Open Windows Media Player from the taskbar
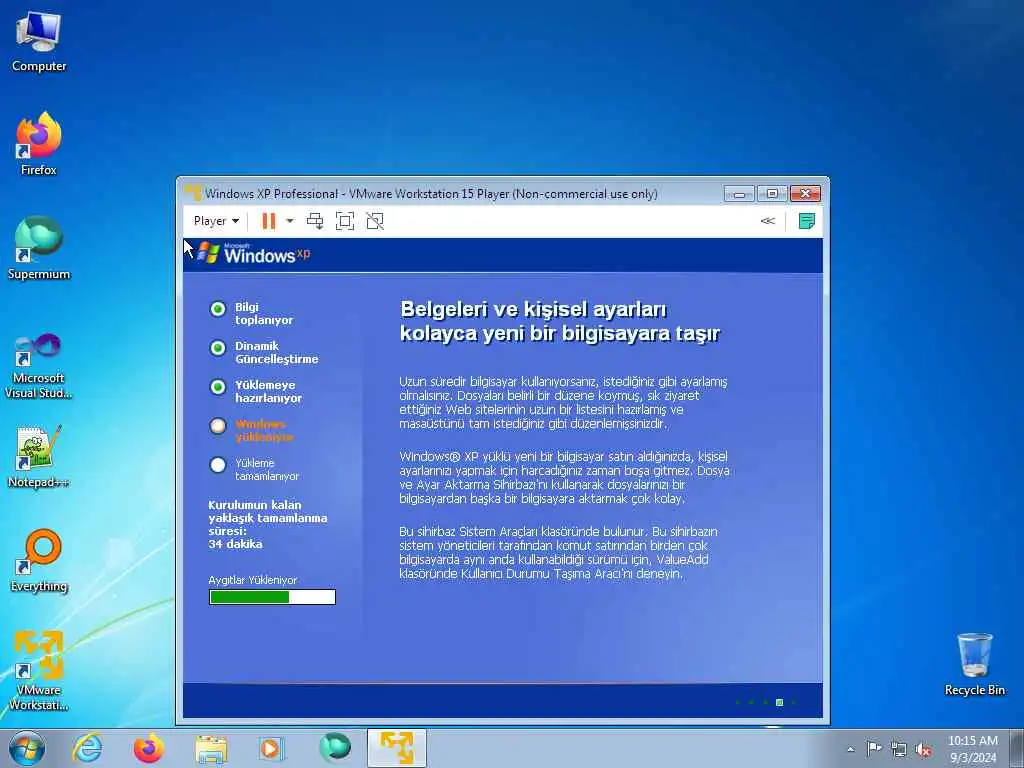 pyautogui.click(x=270, y=748)
